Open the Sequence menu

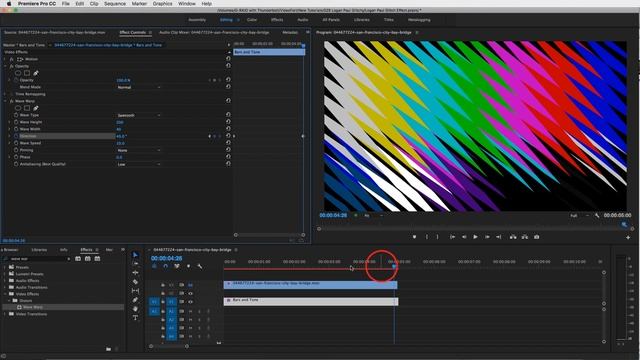[115, 4]
